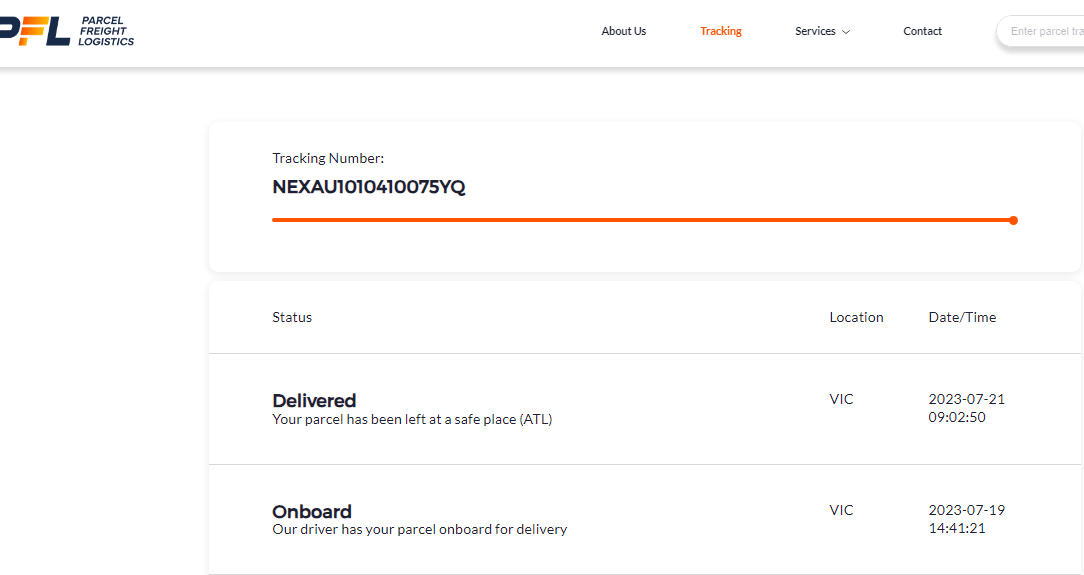
Task: Click the end dot of the progress bar
Action: pyautogui.click(x=1013, y=220)
